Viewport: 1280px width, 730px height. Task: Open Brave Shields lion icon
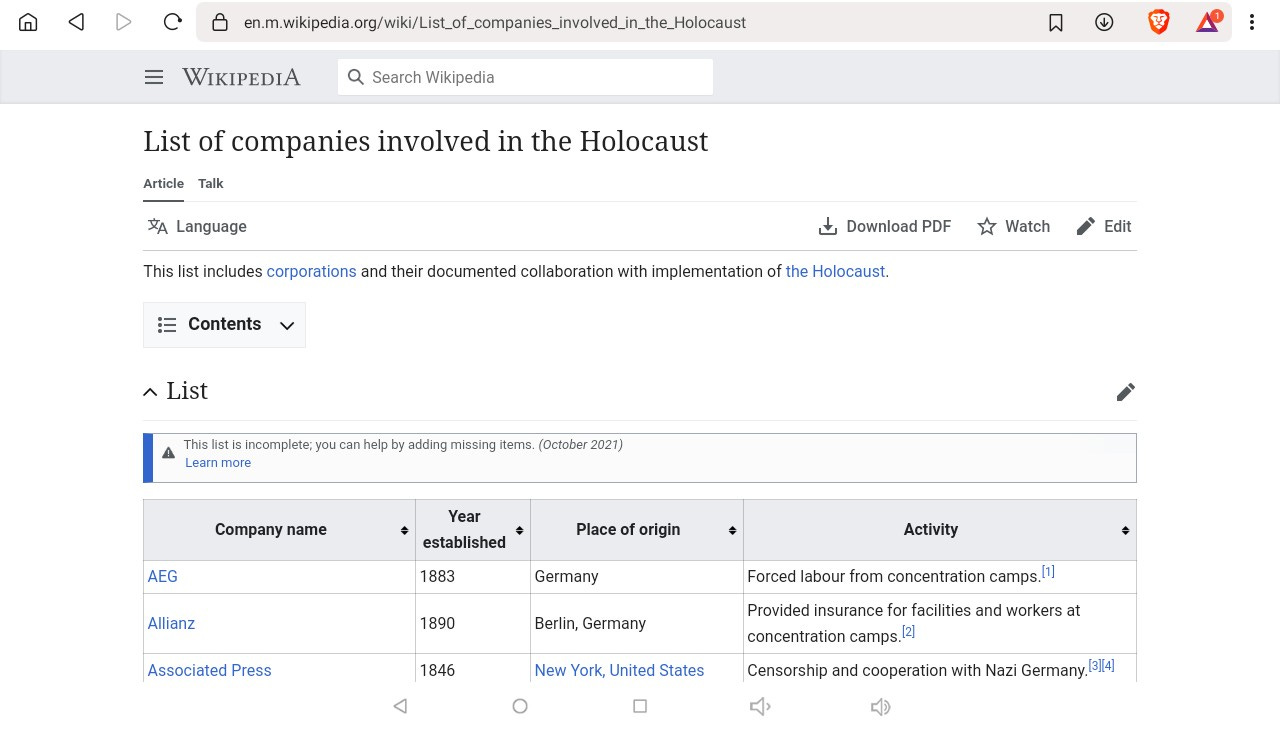[x=1158, y=22]
